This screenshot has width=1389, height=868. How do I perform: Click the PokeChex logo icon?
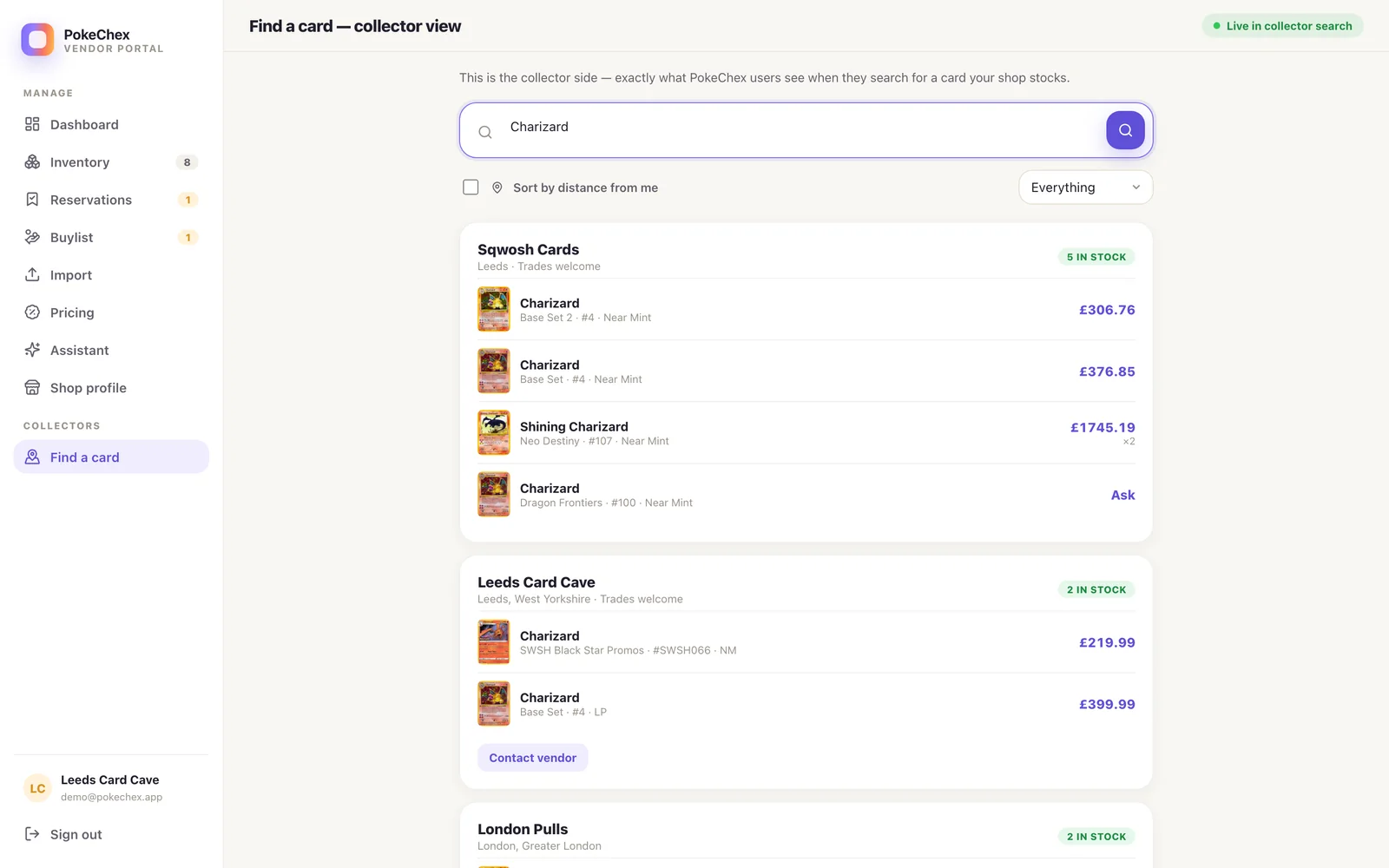click(x=37, y=40)
